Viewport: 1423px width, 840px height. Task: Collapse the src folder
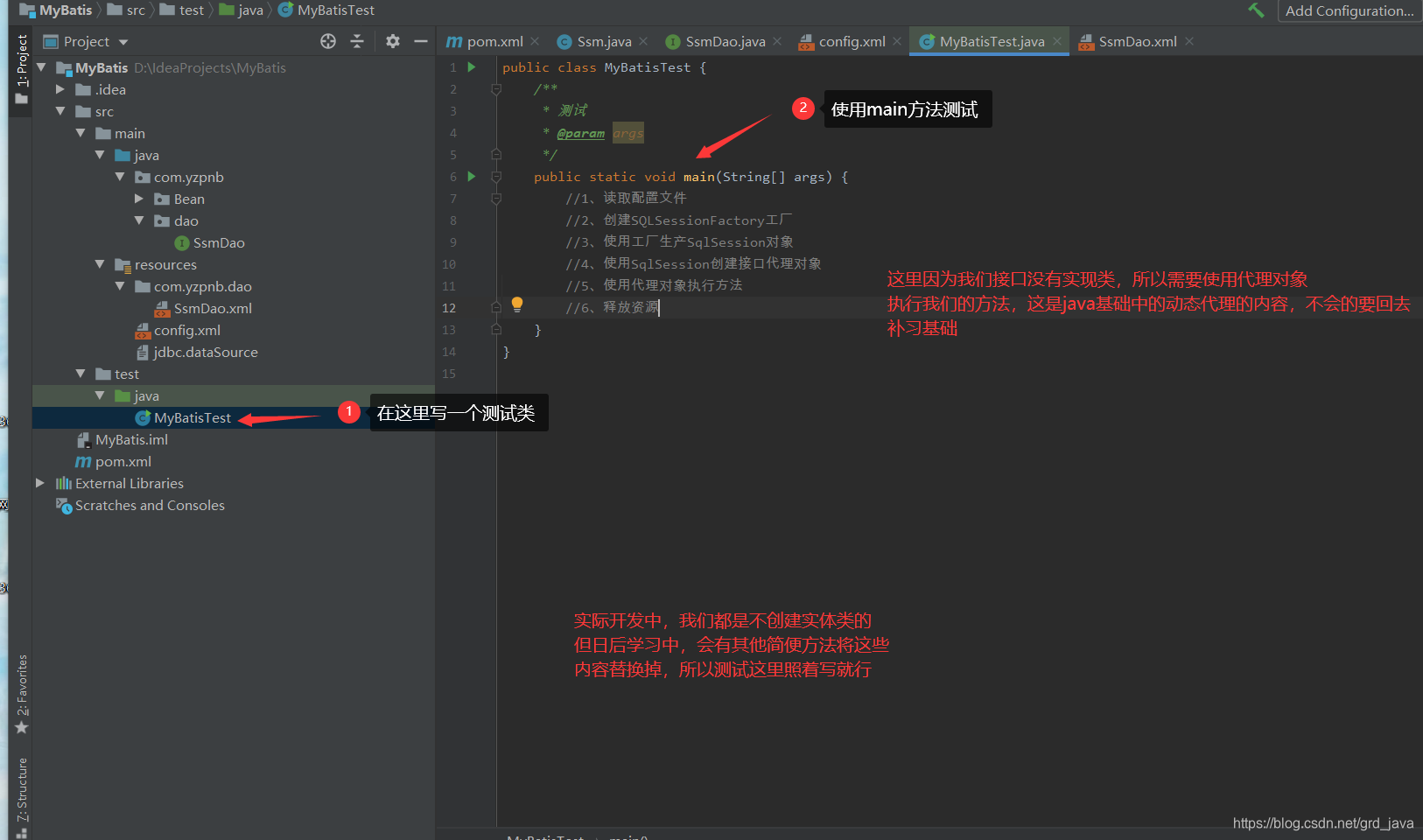(60, 111)
